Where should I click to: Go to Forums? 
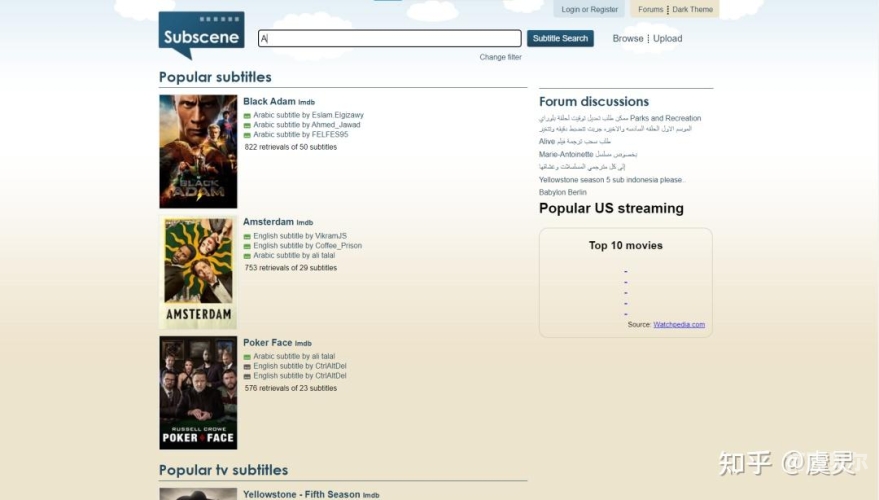click(650, 10)
